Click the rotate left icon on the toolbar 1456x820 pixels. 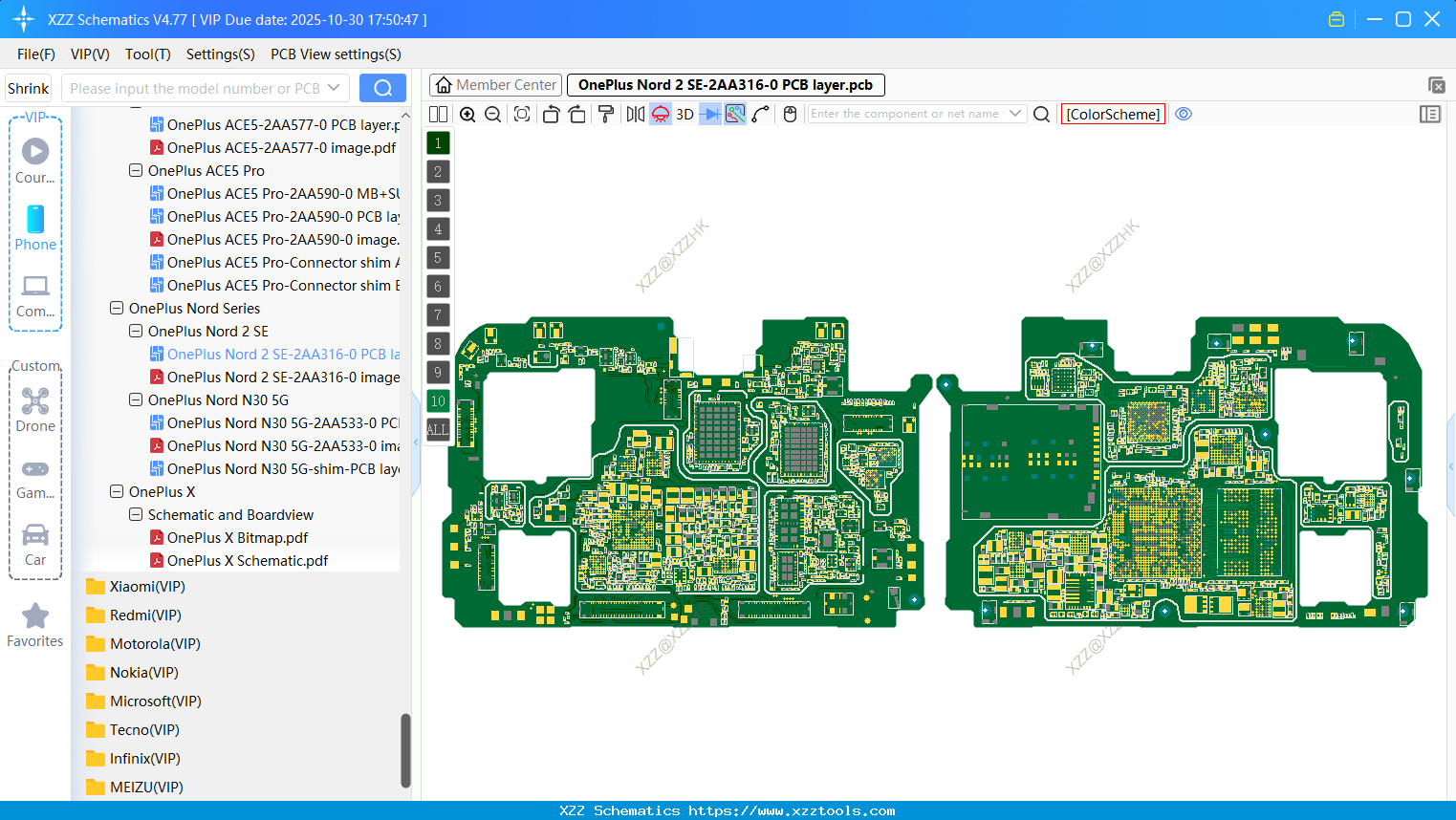pos(551,114)
